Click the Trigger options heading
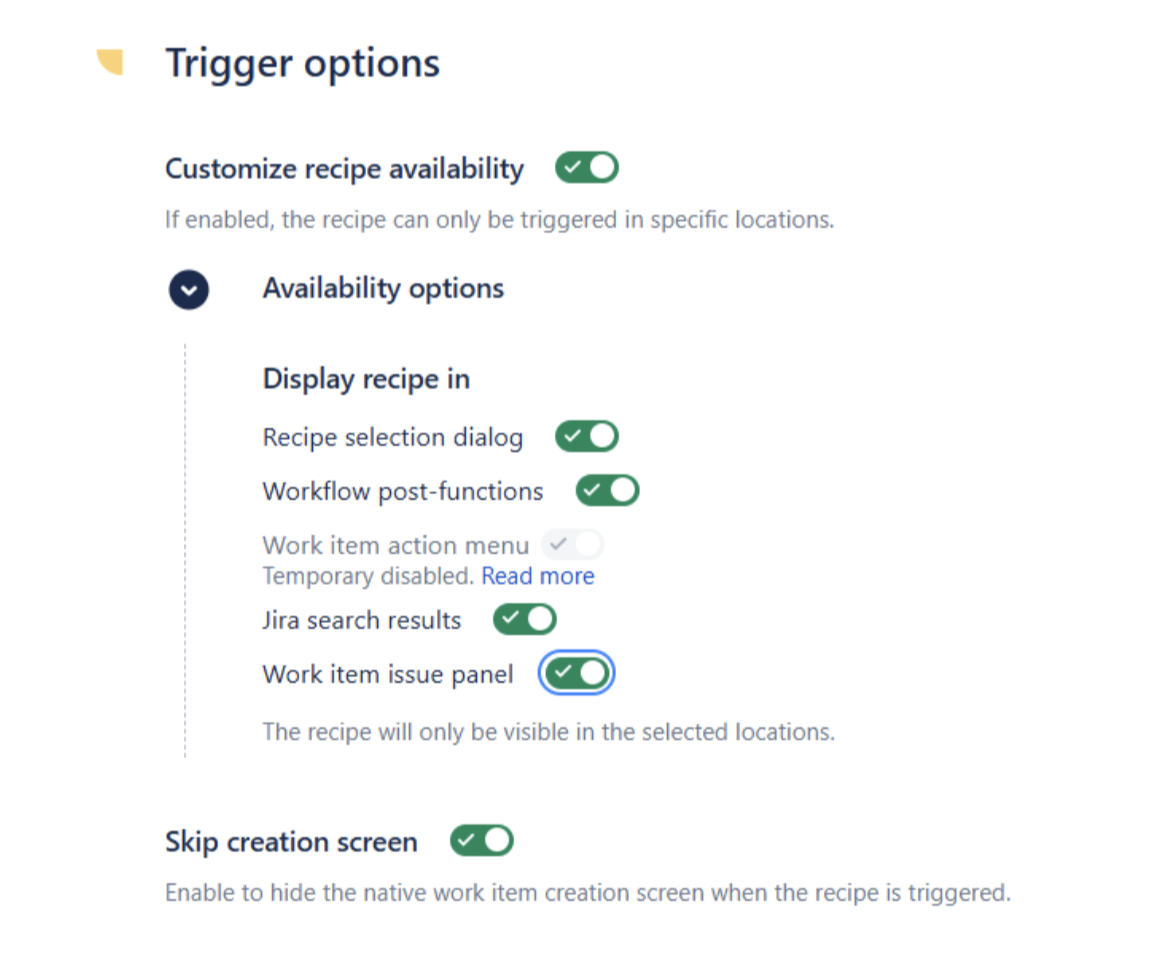 pos(302,63)
